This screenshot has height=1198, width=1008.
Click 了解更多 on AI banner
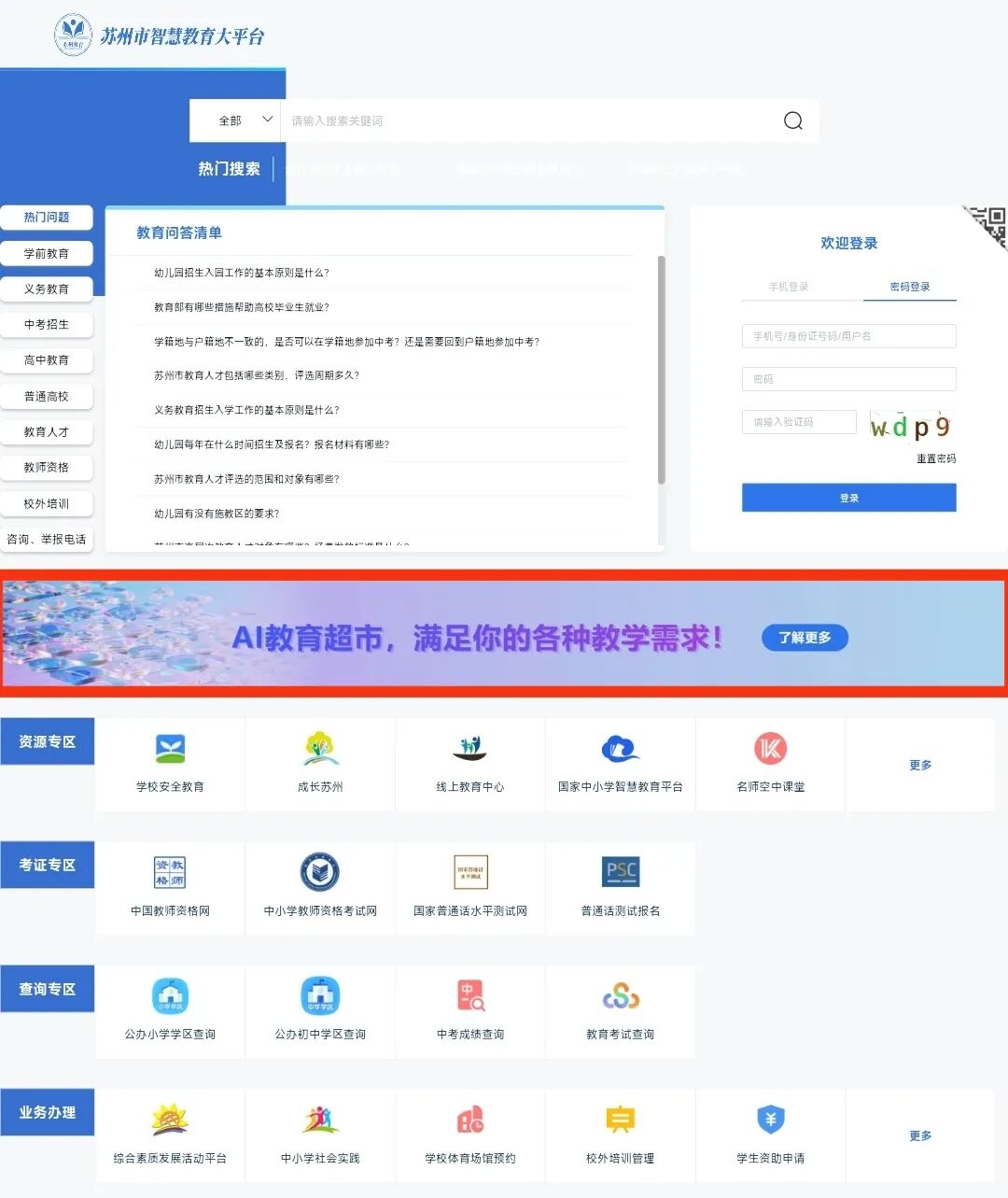[x=805, y=638]
